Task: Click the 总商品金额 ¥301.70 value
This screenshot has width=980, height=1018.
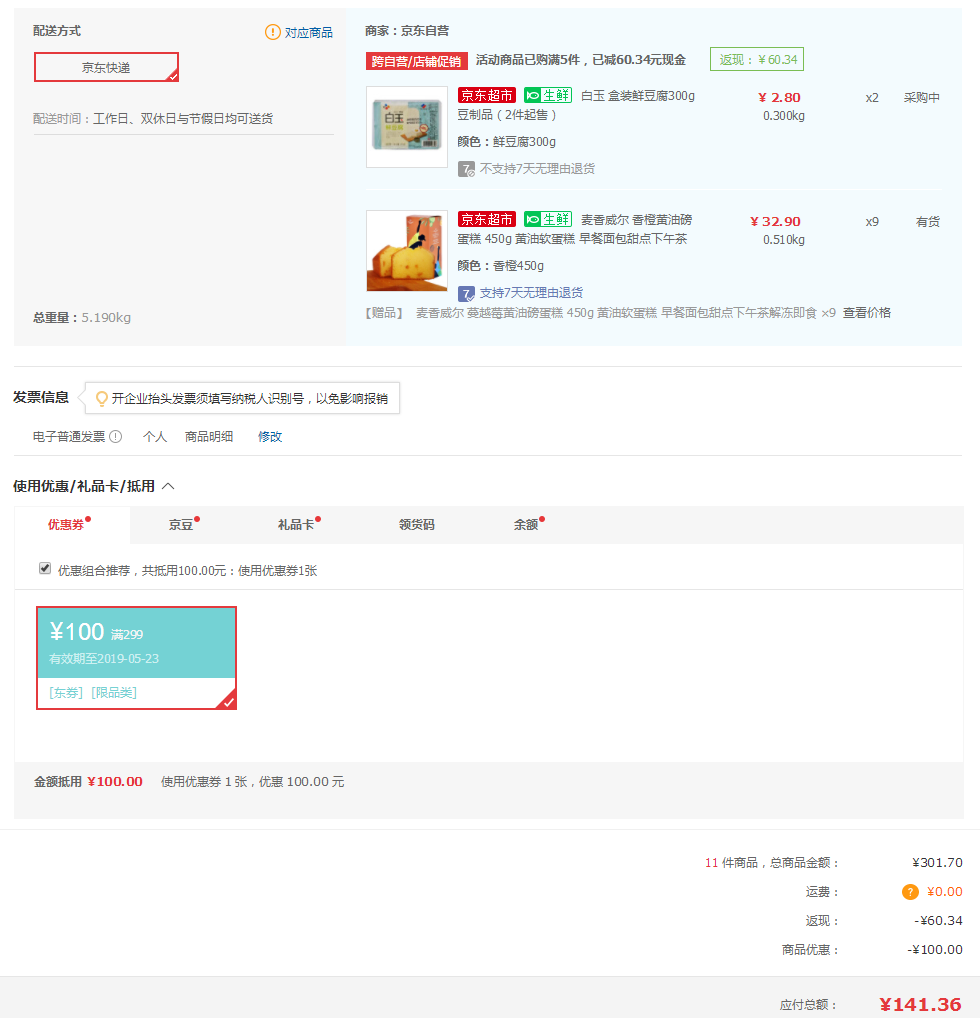Action: (x=937, y=863)
